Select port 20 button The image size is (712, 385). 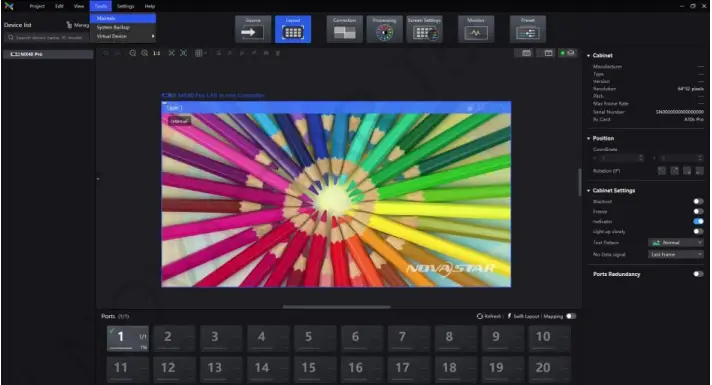(550, 369)
